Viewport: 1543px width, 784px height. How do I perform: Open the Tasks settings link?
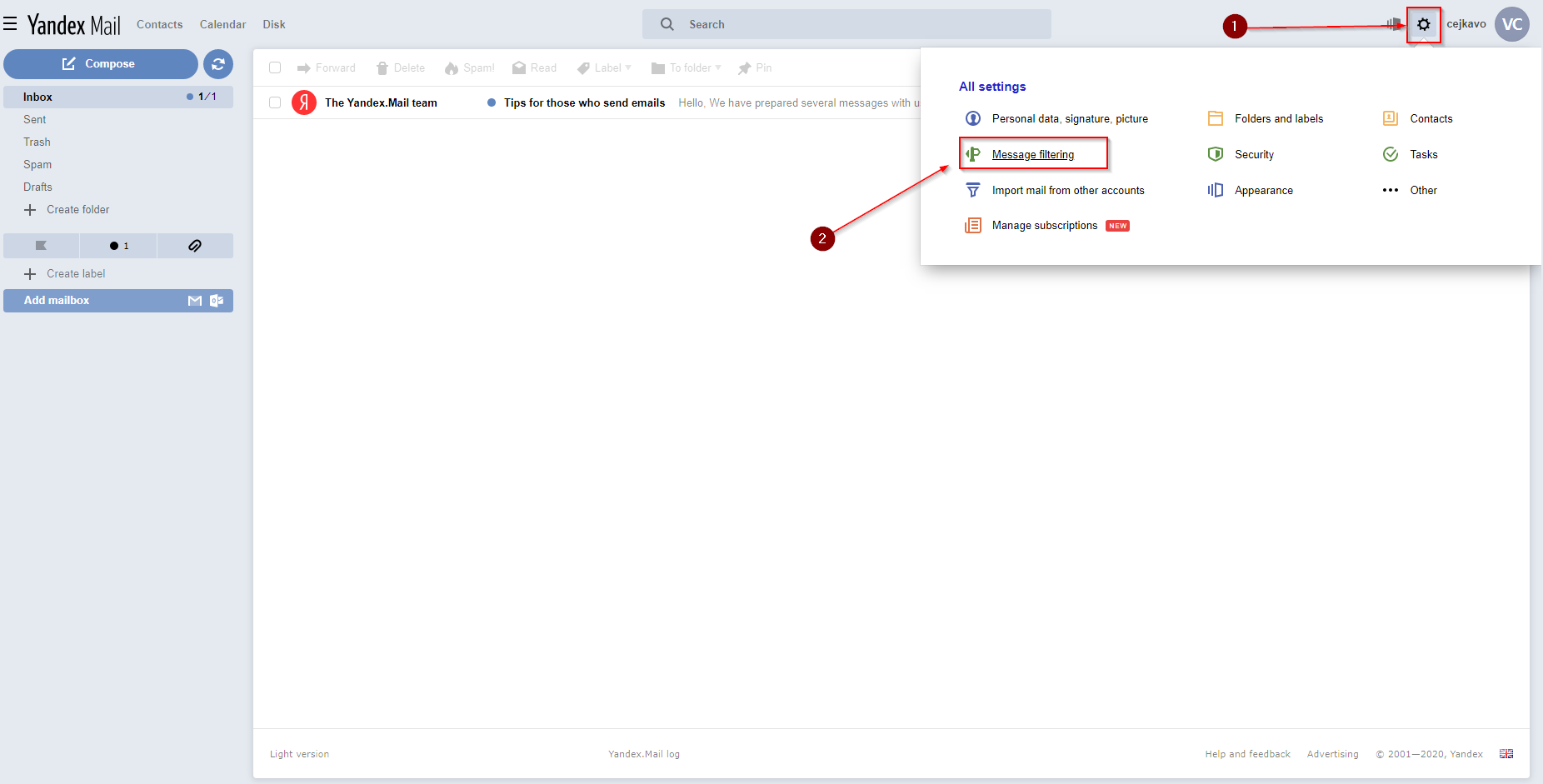click(1424, 154)
